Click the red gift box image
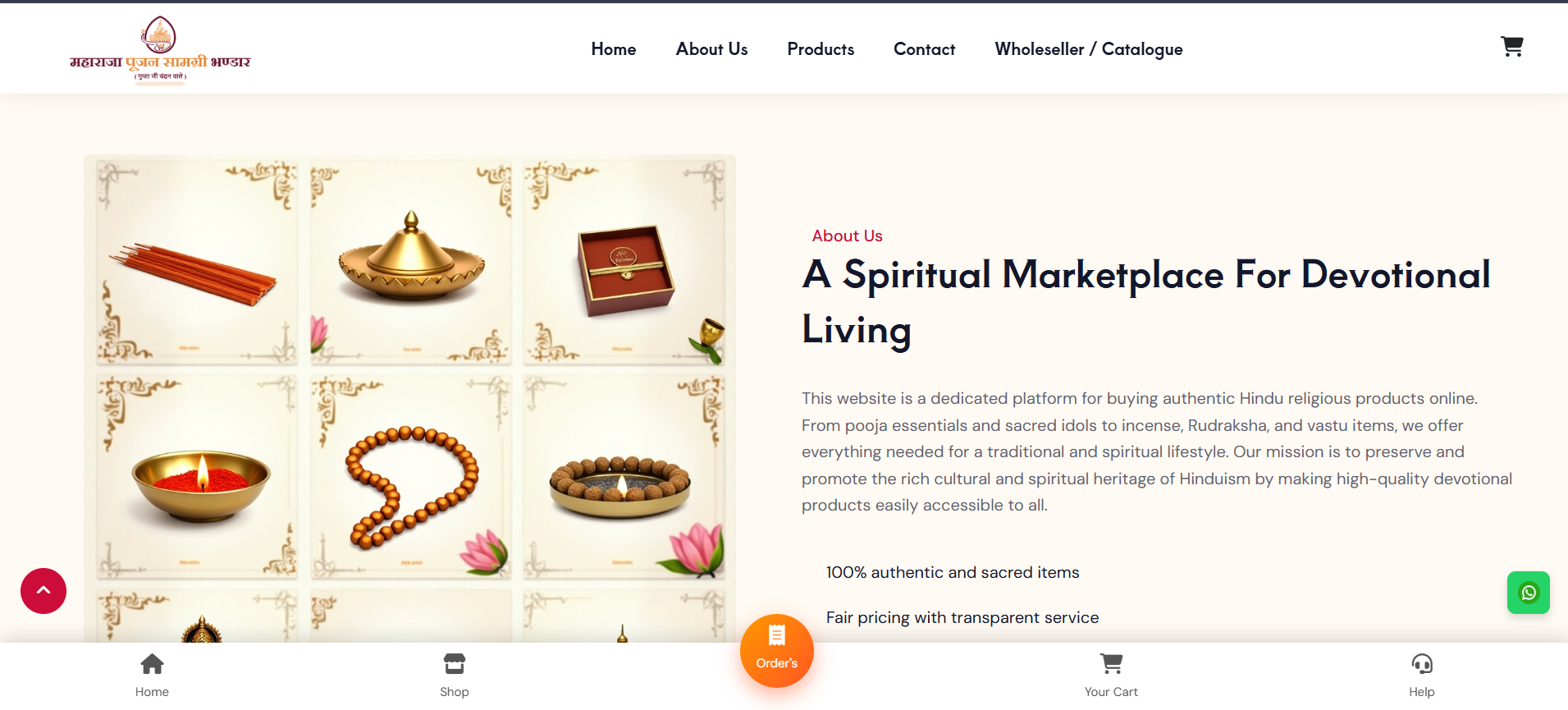1568x710 pixels. (x=624, y=263)
